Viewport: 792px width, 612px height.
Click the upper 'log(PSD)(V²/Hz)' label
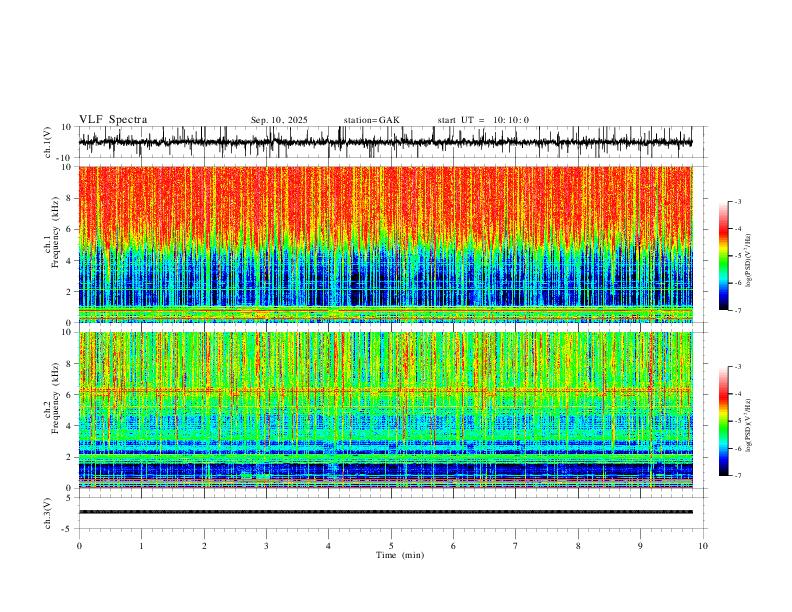click(x=749, y=261)
